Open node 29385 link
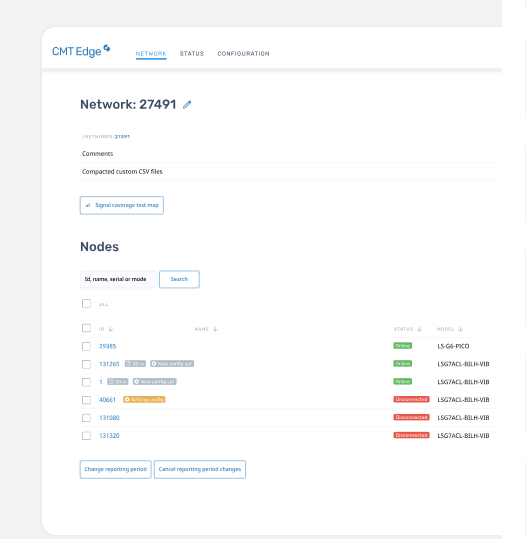The image size is (526, 539). tap(108, 346)
